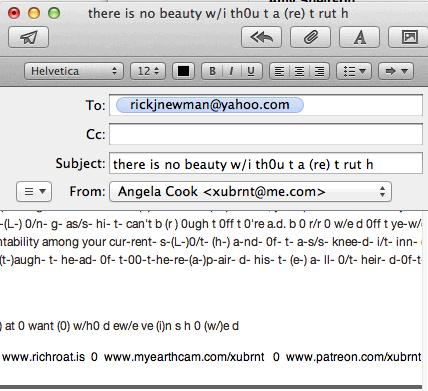Send the message with paper plane button
Viewport: 428px width, 391px height.
click(x=29, y=37)
